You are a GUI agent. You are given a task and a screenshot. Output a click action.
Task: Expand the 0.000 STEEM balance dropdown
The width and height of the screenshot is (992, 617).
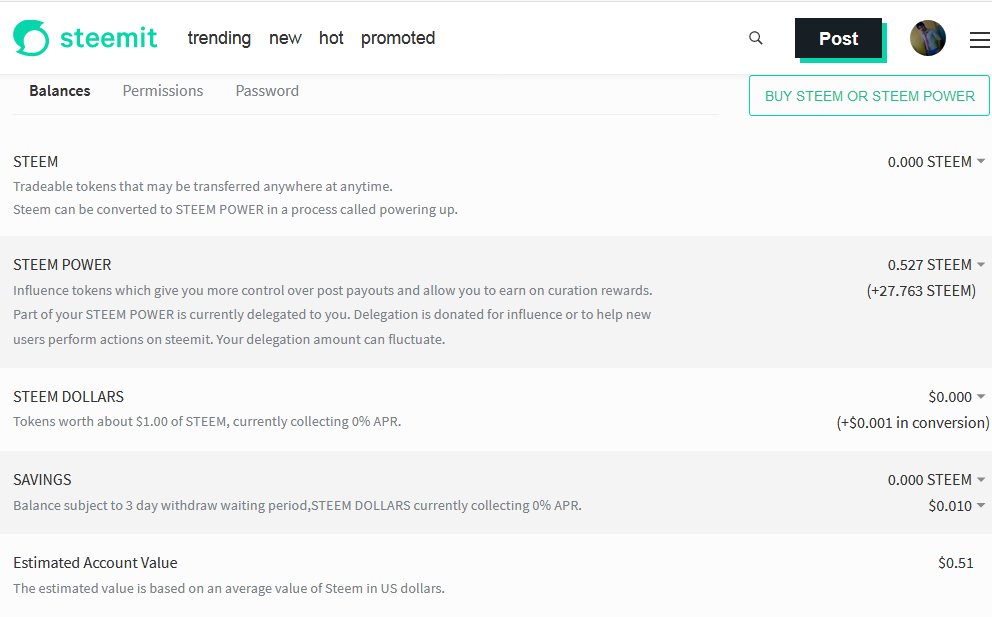[936, 162]
